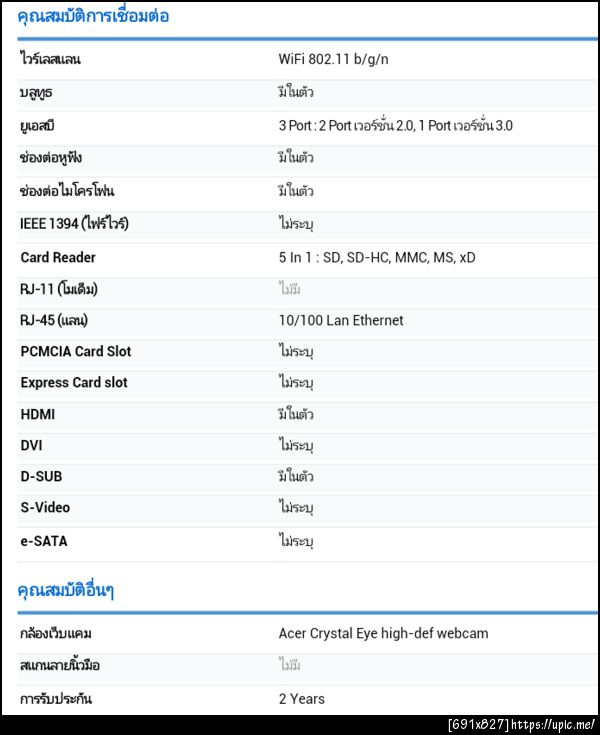Image resolution: width=600 pixels, height=735 pixels.
Task: Select the 5 In 1 card reader value
Action: (x=377, y=257)
